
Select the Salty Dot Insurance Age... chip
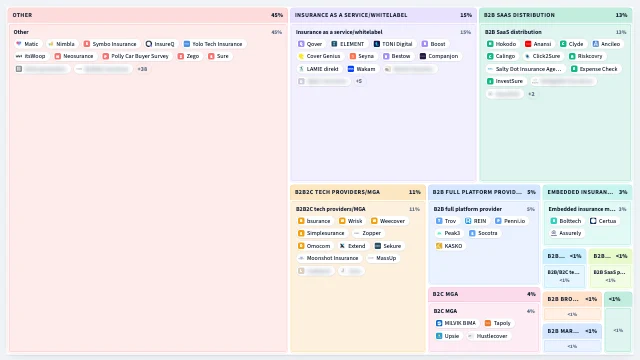(x=524, y=69)
